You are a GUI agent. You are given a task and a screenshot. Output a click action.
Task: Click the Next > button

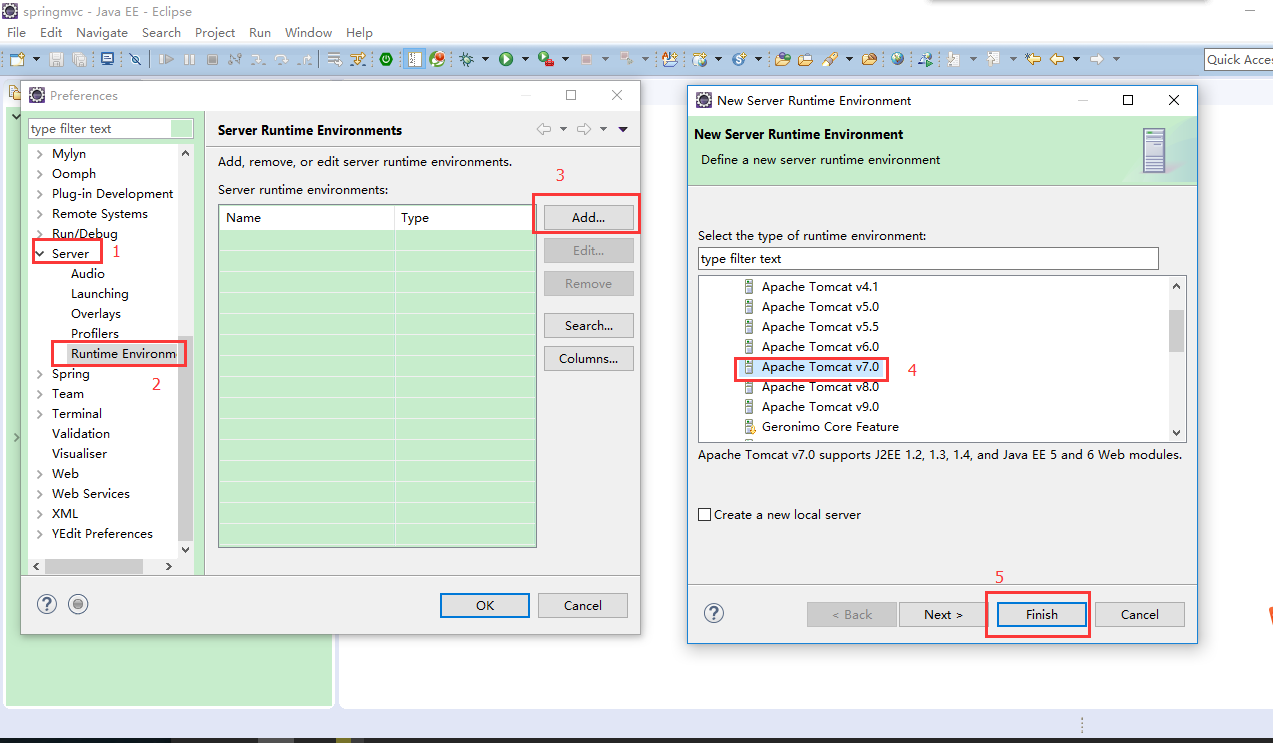943,614
